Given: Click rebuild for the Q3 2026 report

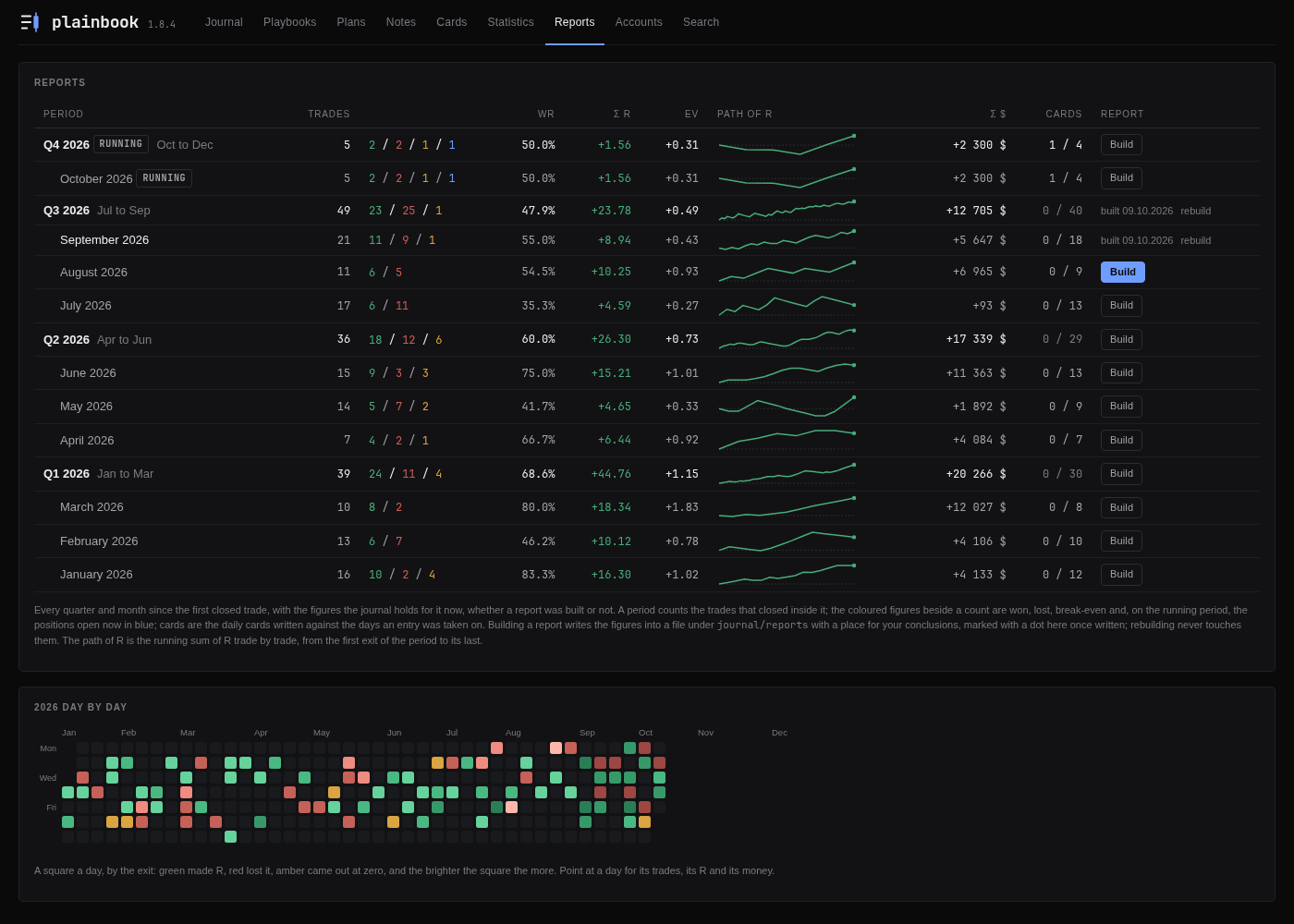Looking at the screenshot, I should 1196,211.
